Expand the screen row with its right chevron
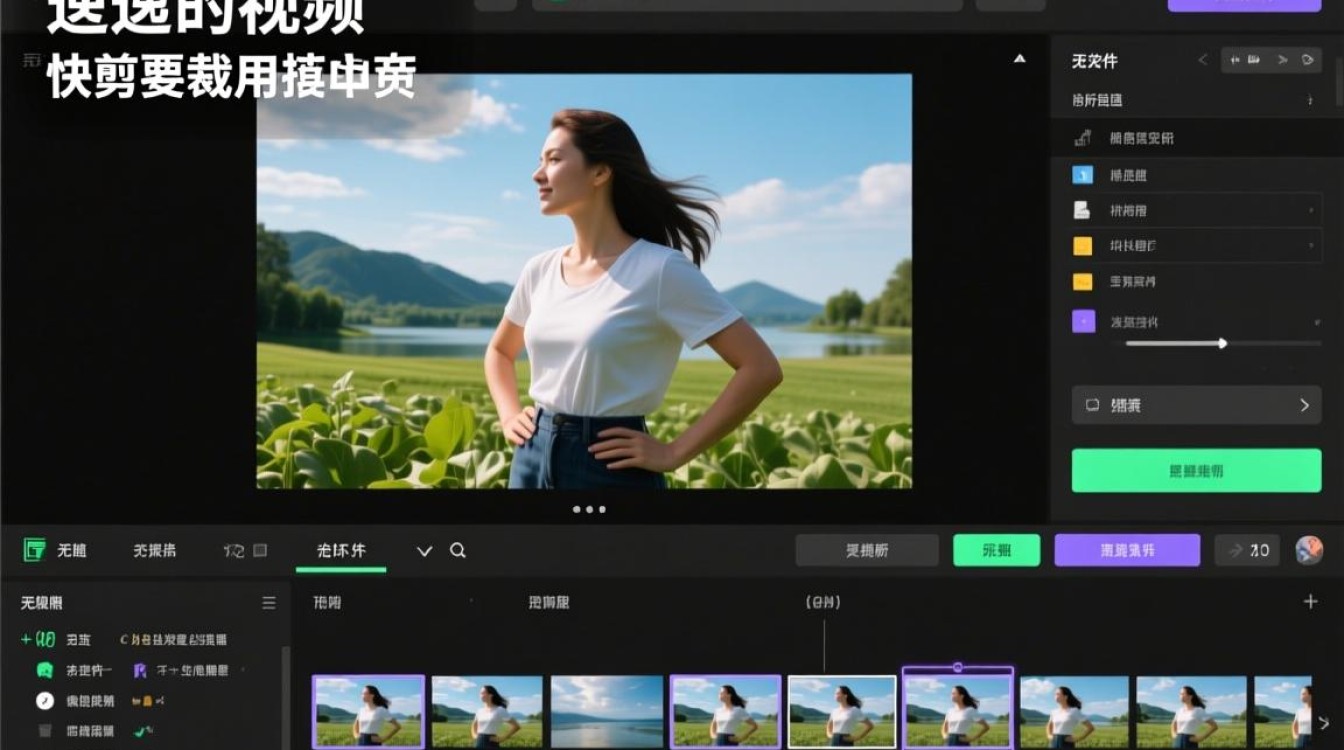This screenshot has height=750, width=1344. click(x=1305, y=405)
